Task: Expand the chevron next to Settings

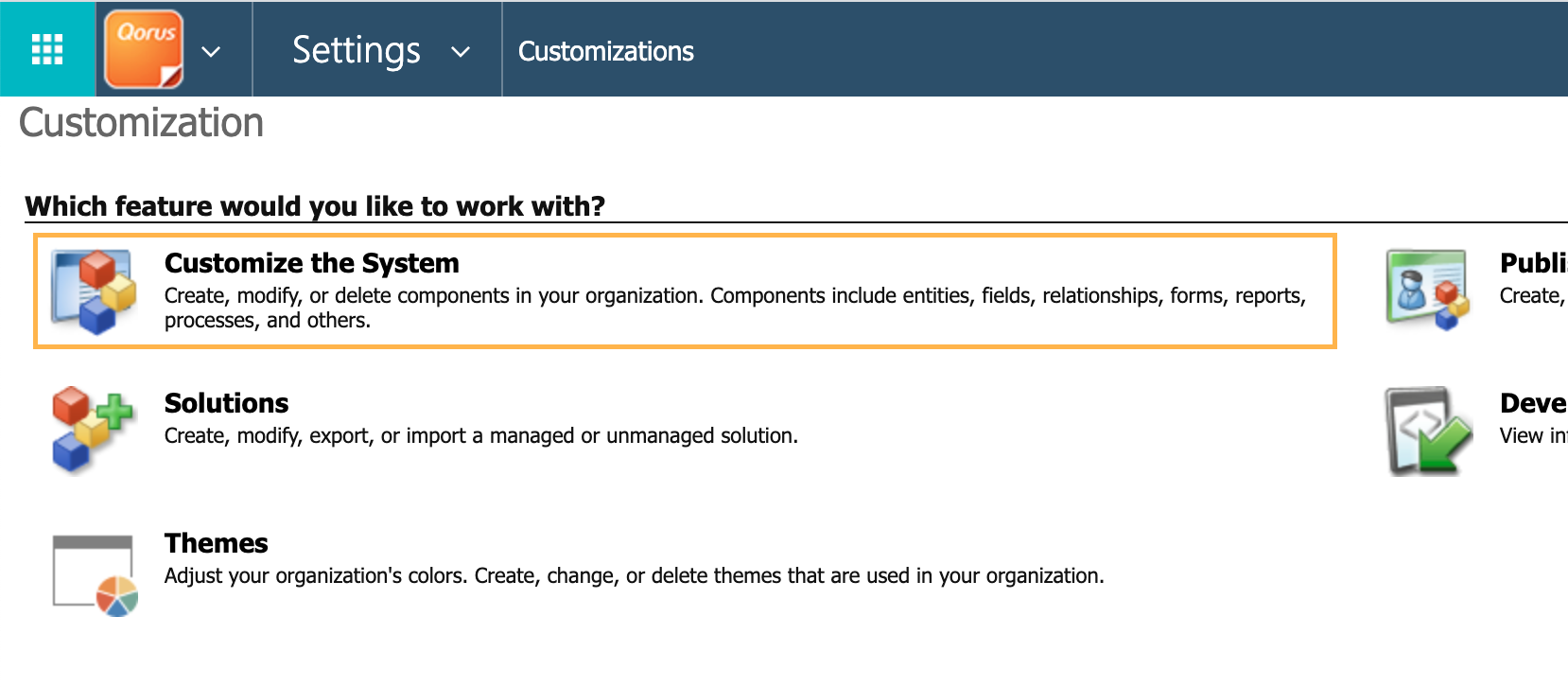Action: [461, 52]
